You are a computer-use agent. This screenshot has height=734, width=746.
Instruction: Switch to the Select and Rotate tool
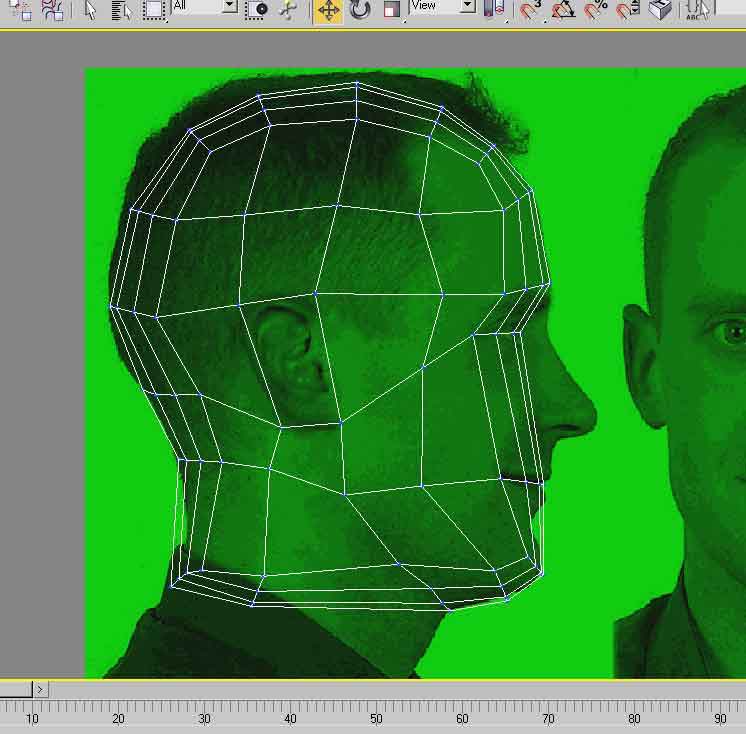pos(360,10)
